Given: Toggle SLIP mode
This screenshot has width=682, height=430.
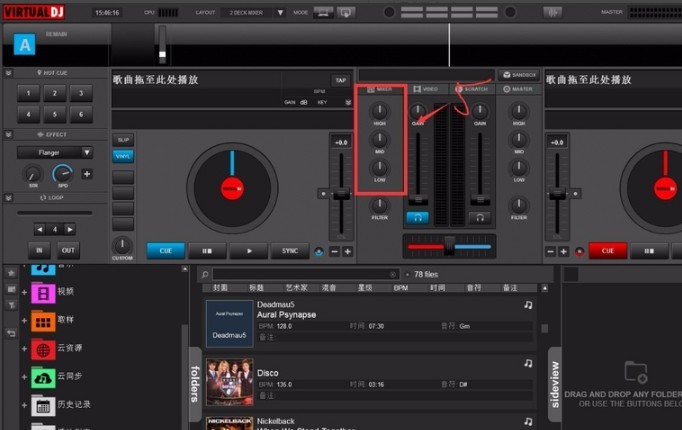Looking at the screenshot, I should (x=123, y=140).
